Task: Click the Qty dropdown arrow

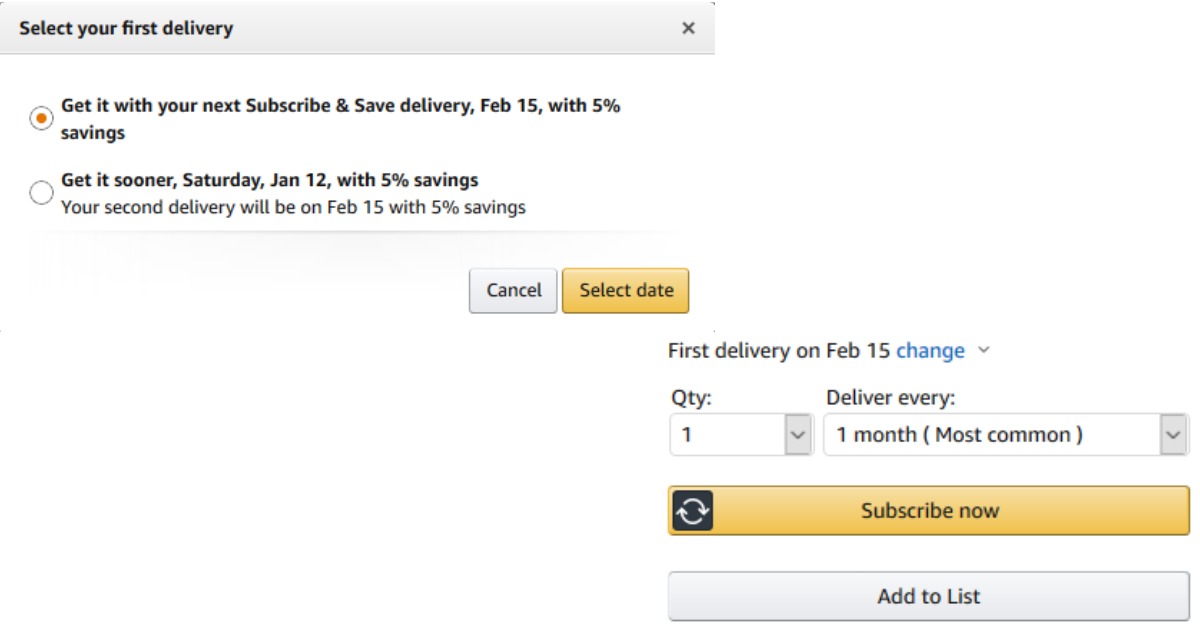Action: (x=797, y=435)
